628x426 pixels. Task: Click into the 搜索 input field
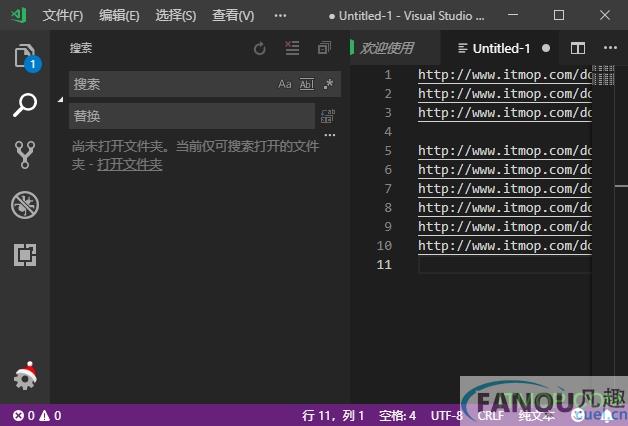tap(170, 85)
